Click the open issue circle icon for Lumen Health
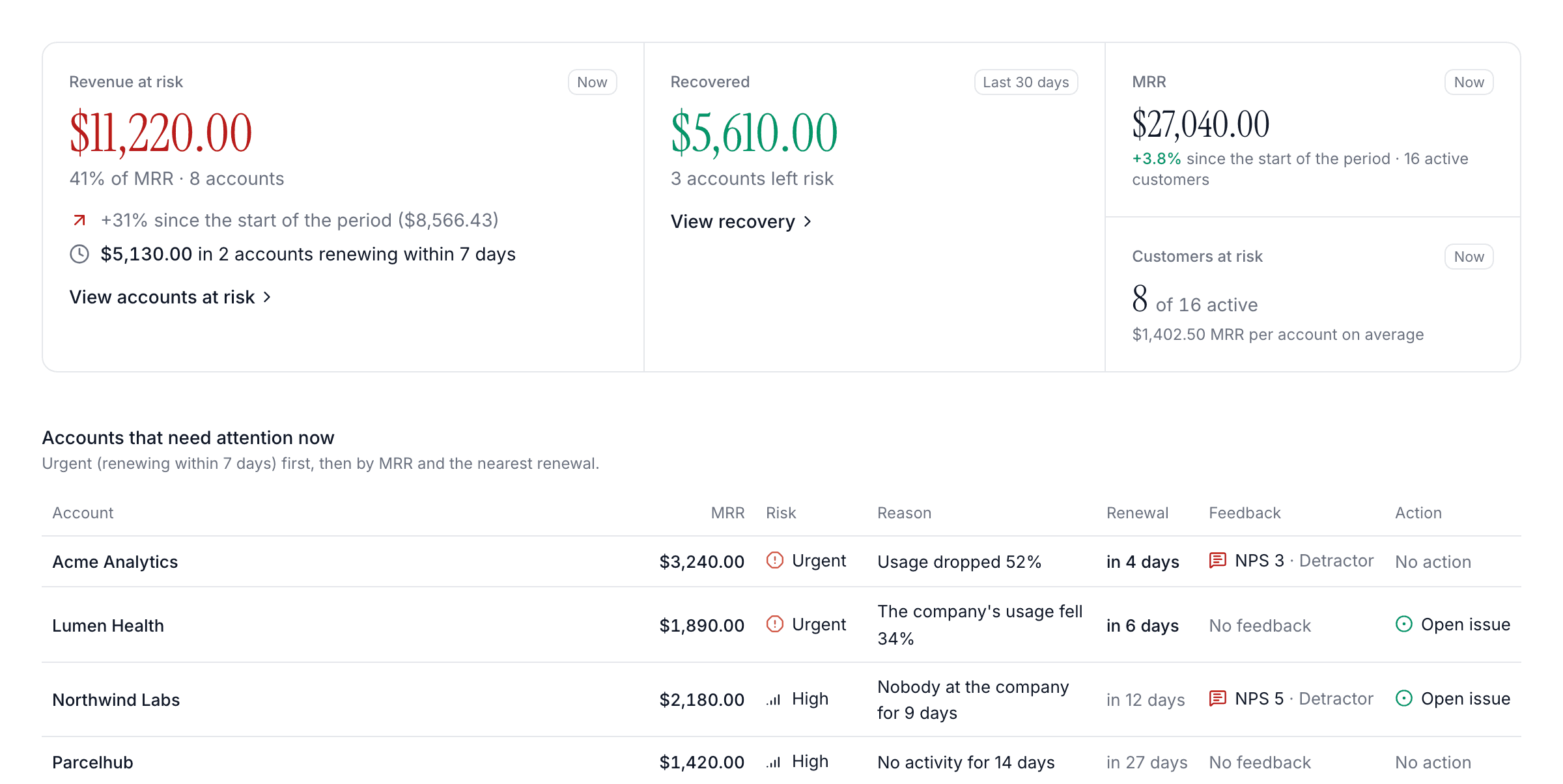 pos(1404,624)
